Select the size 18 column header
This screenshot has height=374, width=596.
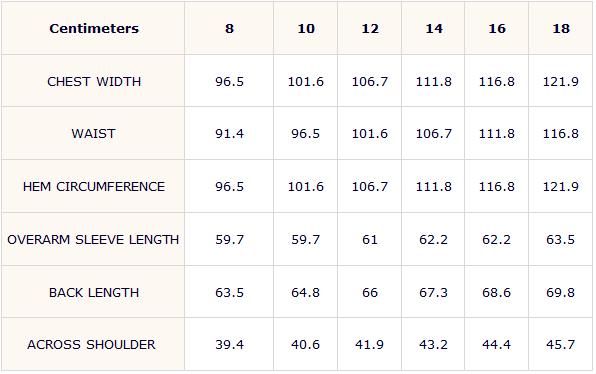[x=561, y=29]
